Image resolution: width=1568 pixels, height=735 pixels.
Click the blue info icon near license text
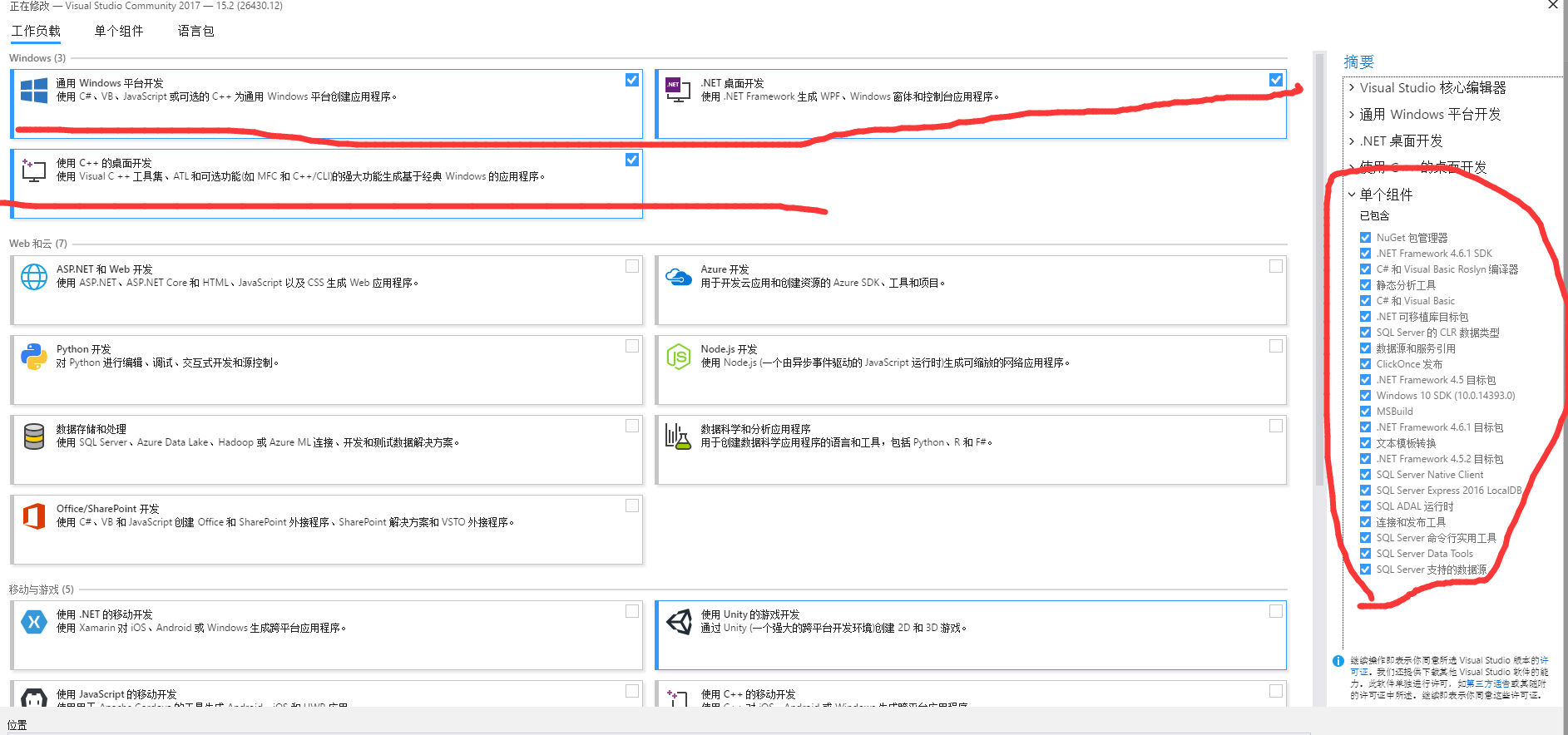tap(1338, 661)
